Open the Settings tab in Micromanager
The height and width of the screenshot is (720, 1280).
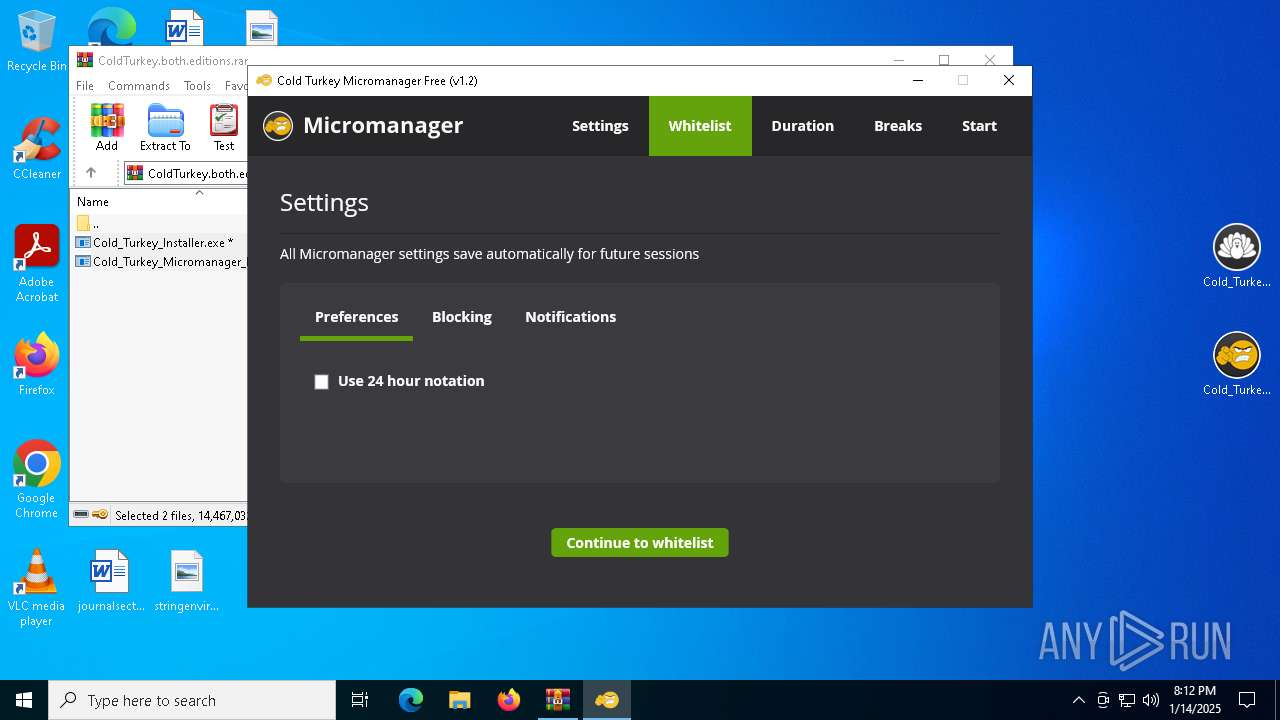coord(600,126)
